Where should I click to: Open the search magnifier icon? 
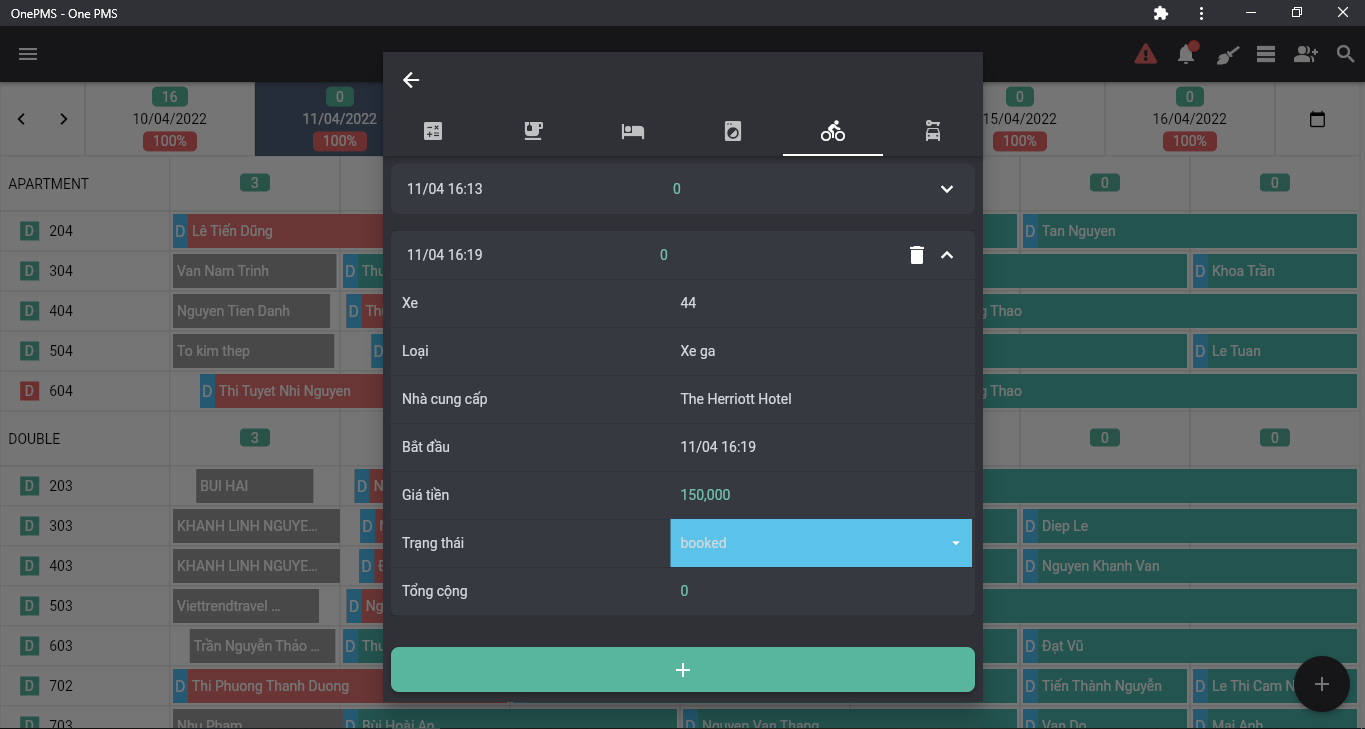[x=1346, y=54]
